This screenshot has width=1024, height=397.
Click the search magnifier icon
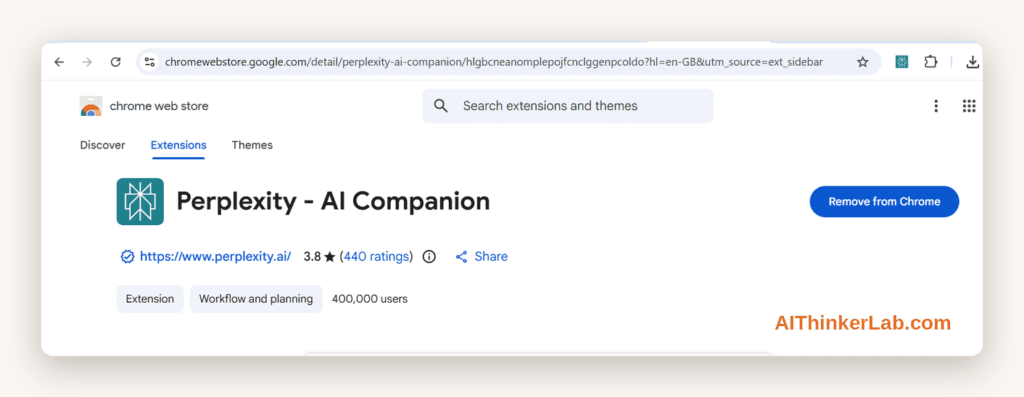[x=441, y=106]
